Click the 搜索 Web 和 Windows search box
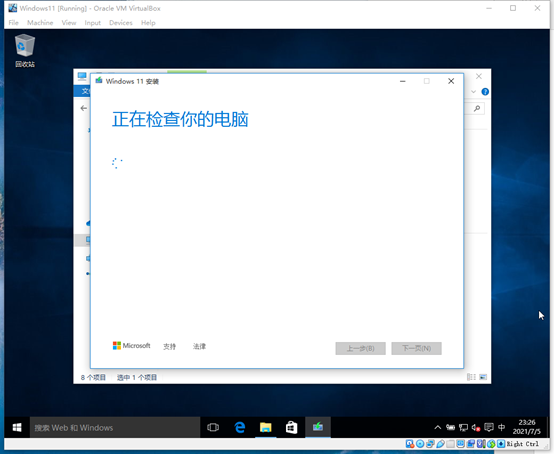 [115, 428]
